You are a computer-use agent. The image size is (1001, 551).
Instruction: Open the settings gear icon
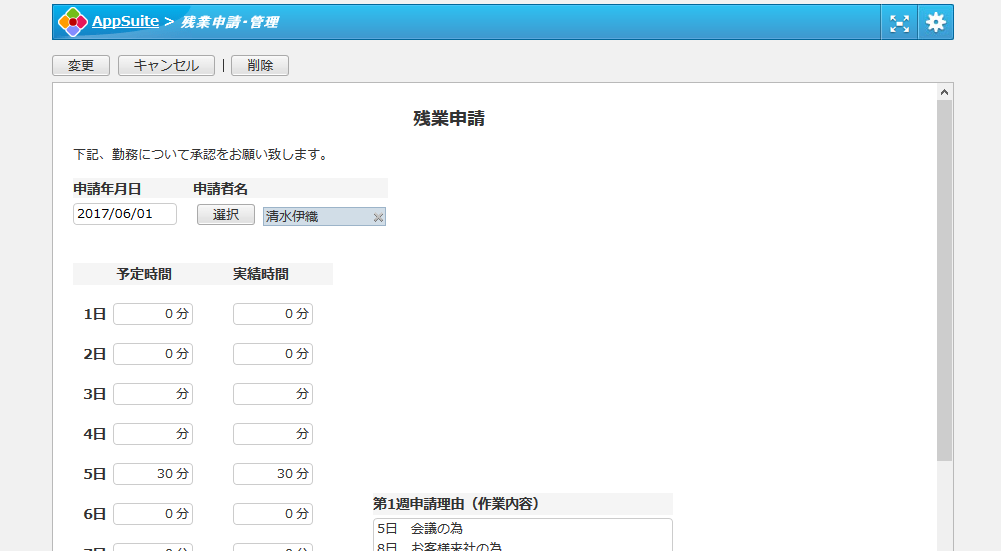(936, 22)
